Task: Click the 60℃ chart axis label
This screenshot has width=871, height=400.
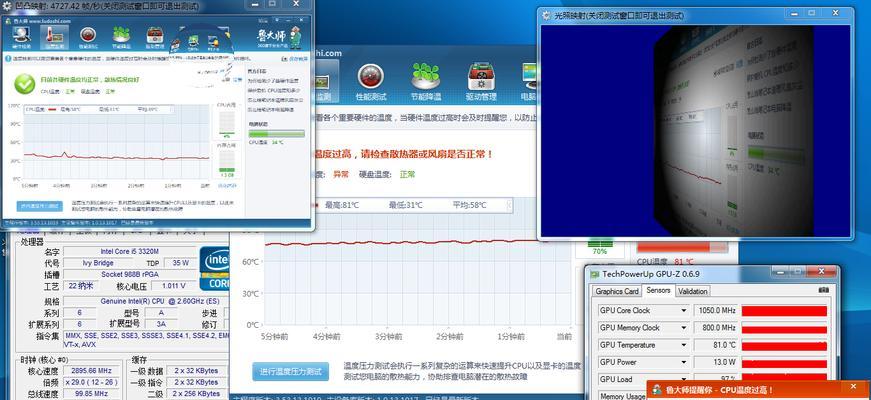Action: tap(251, 262)
